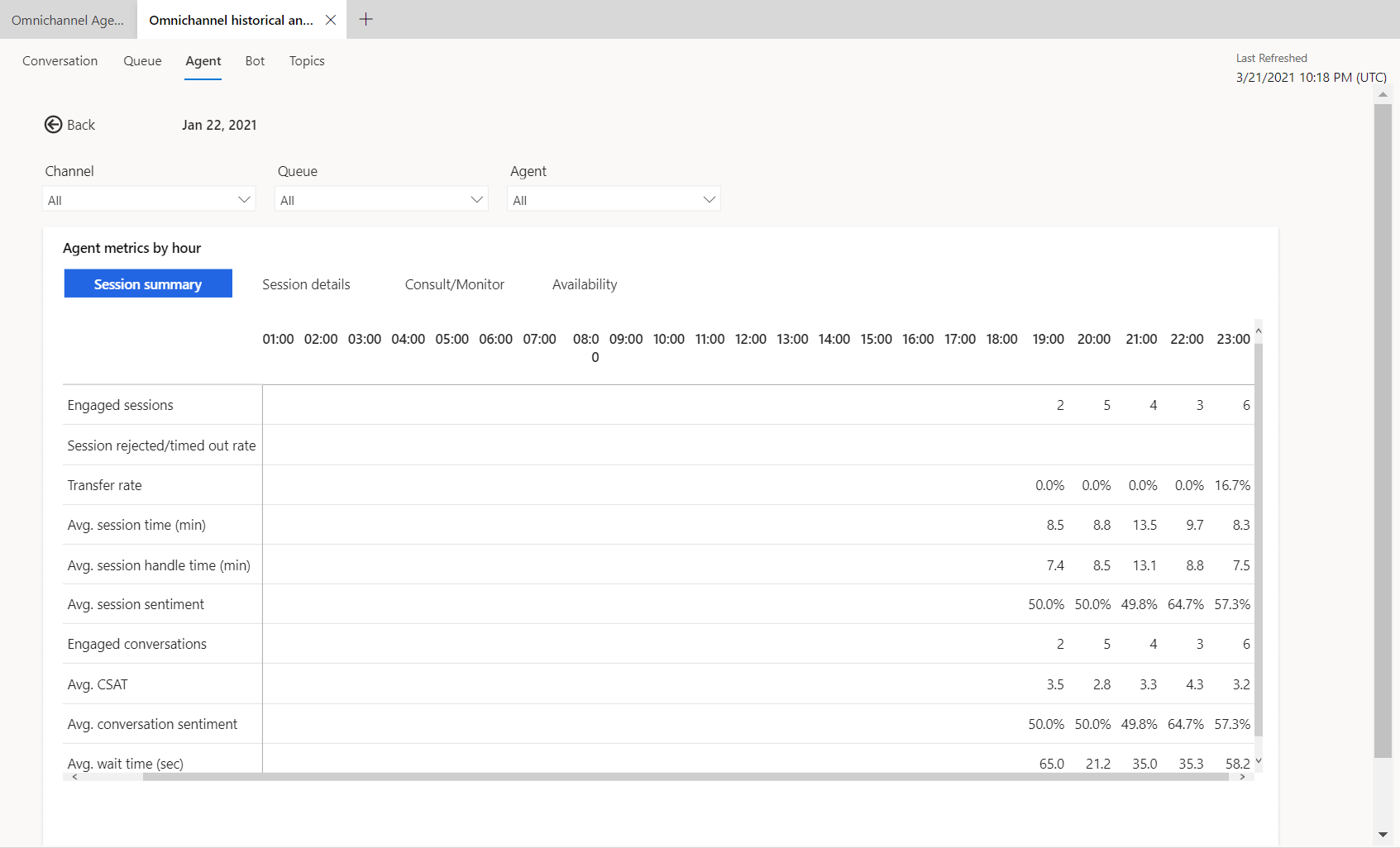Click the Avg. session sentiment label

pyautogui.click(x=136, y=604)
